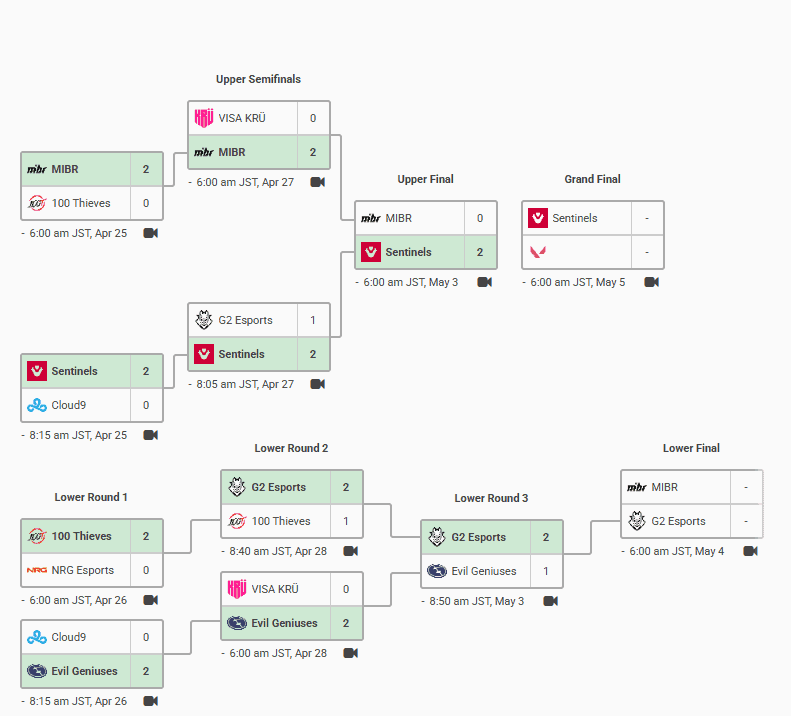This screenshot has width=791, height=716.
Task: Click camera icon for 8:40 am Apr 28 match
Action: [x=350, y=551]
